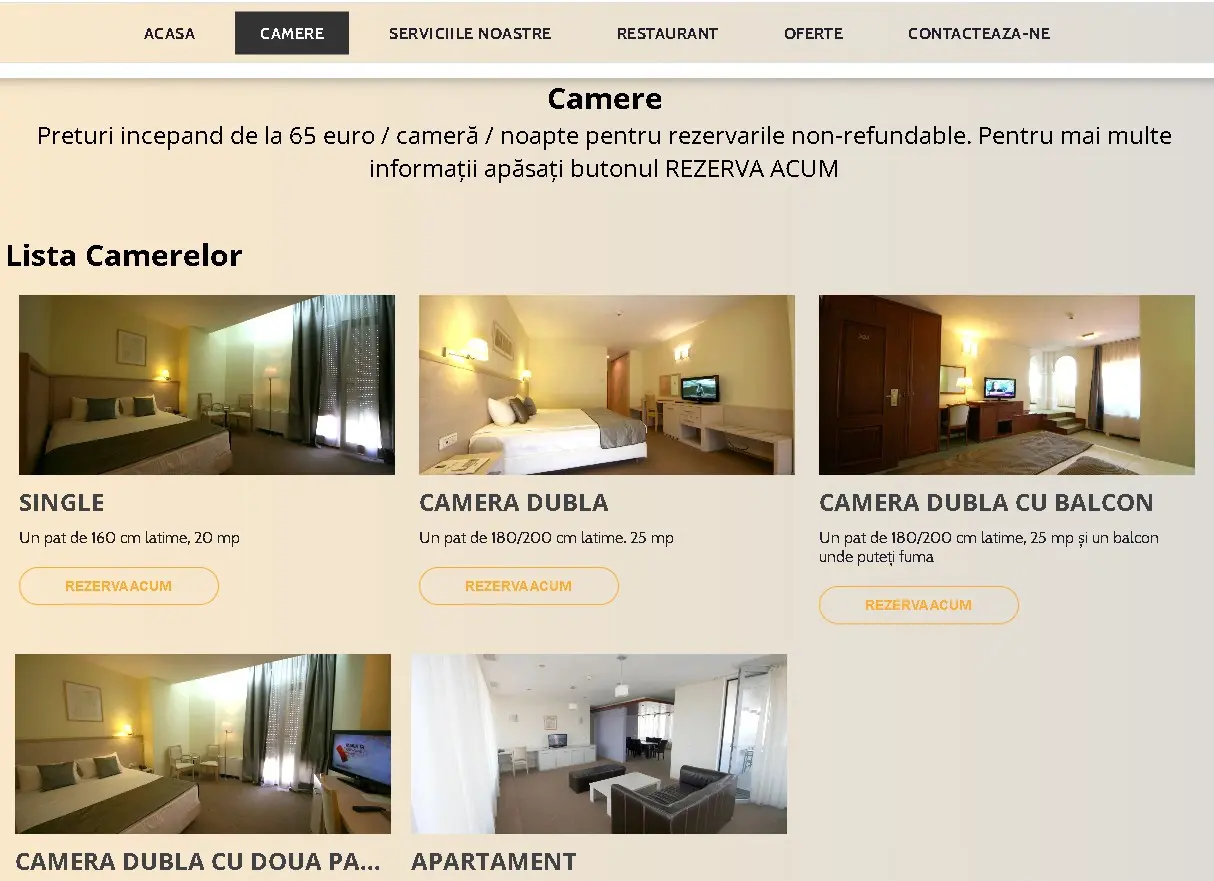Open the SINGLE room photo
The height and width of the screenshot is (881, 1214).
[x=207, y=385]
